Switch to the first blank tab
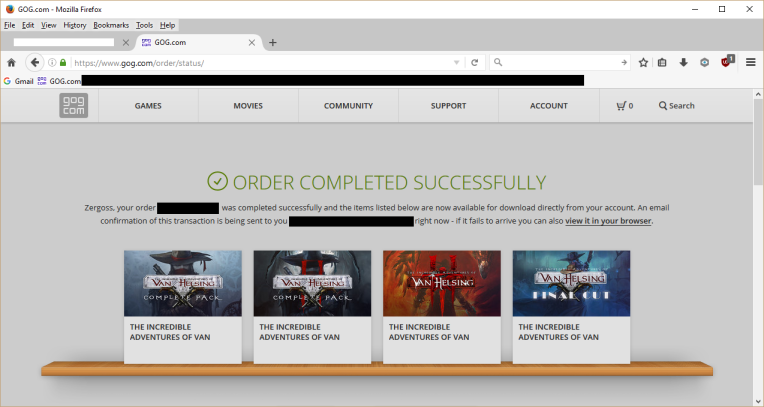 (x=68, y=42)
